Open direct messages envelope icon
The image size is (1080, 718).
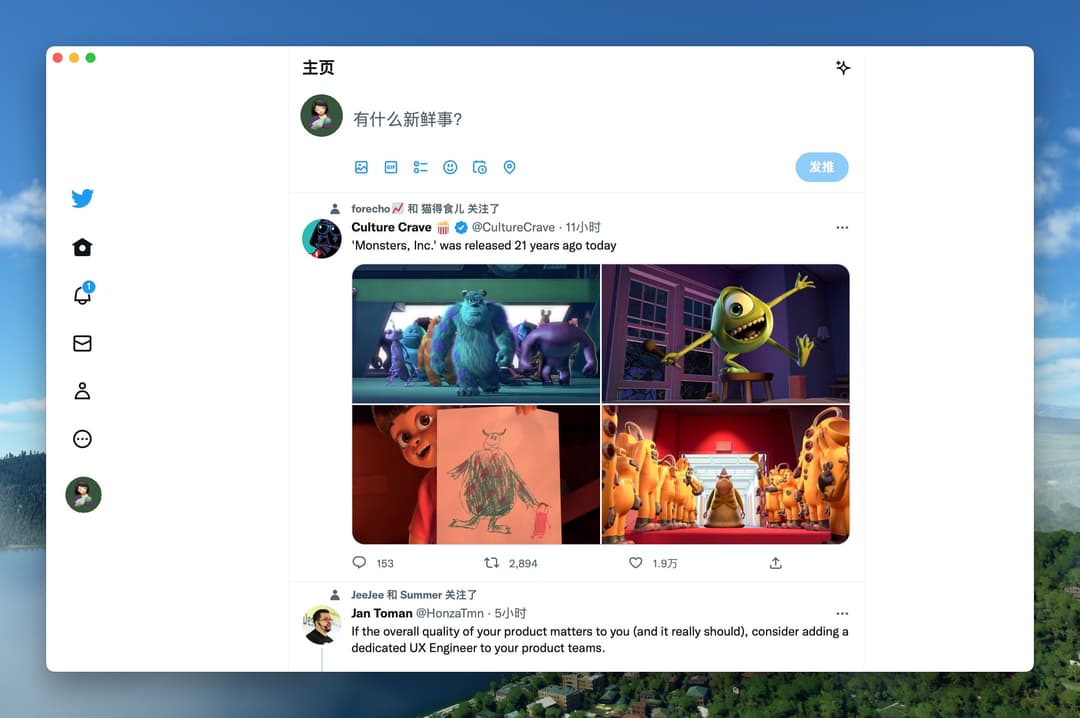[x=83, y=343]
